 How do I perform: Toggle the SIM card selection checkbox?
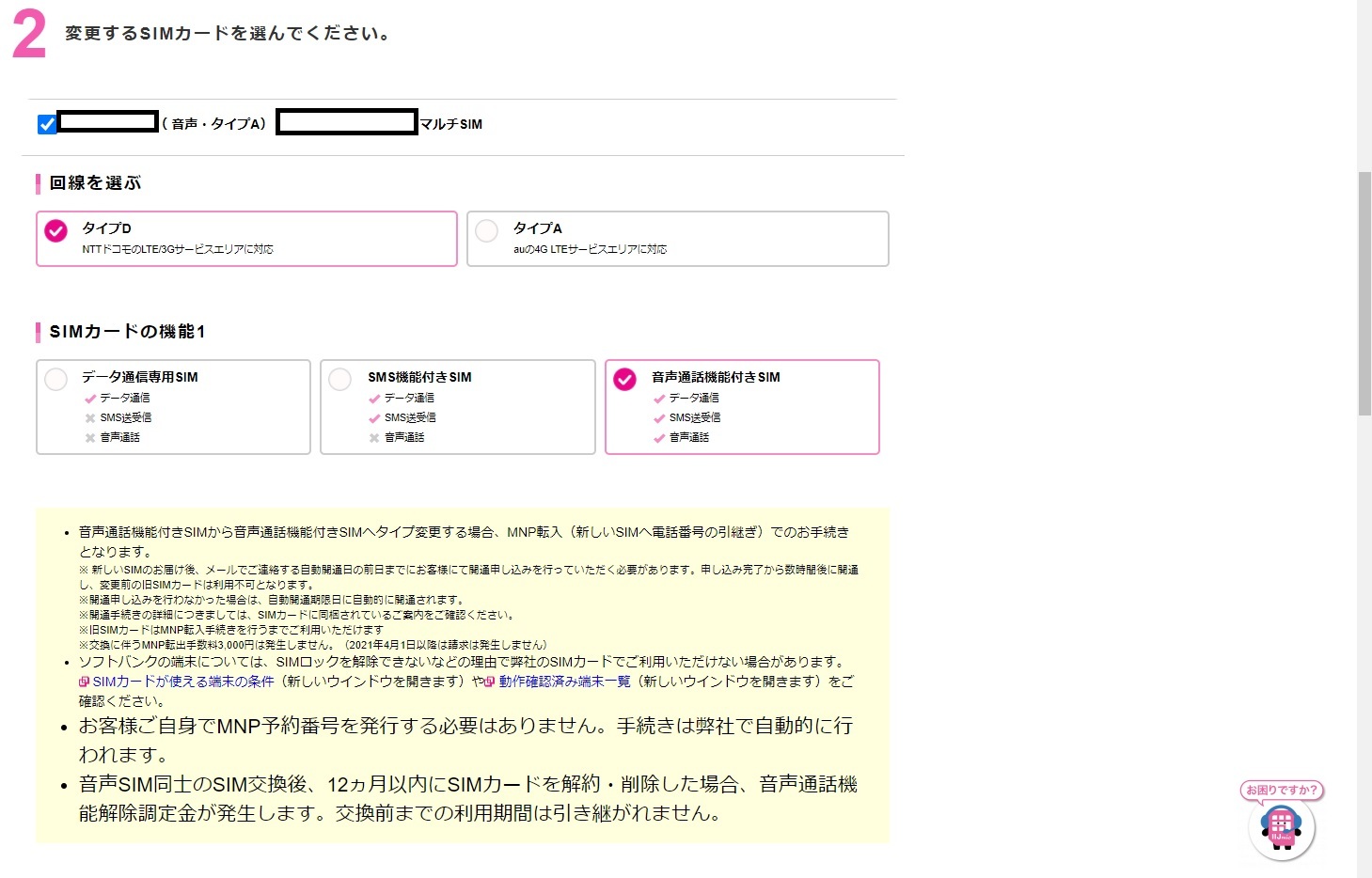pyautogui.click(x=47, y=124)
